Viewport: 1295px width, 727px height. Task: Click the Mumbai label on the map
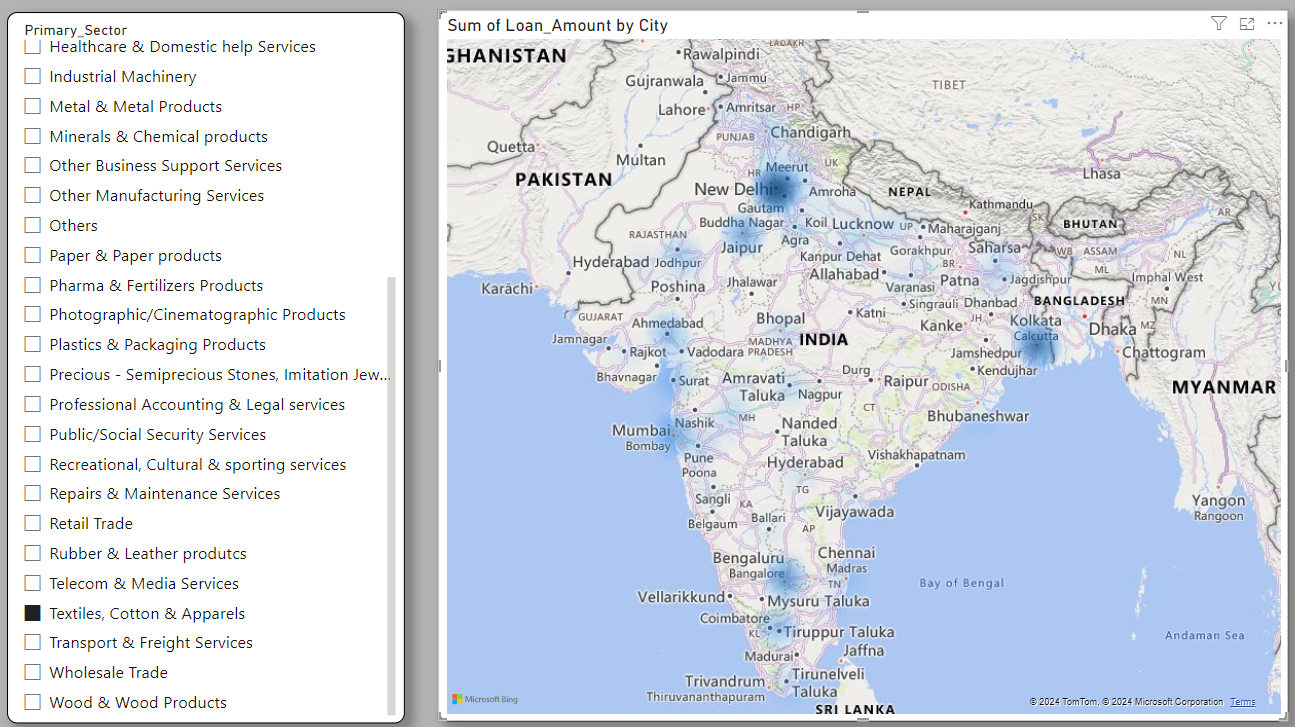pos(641,431)
